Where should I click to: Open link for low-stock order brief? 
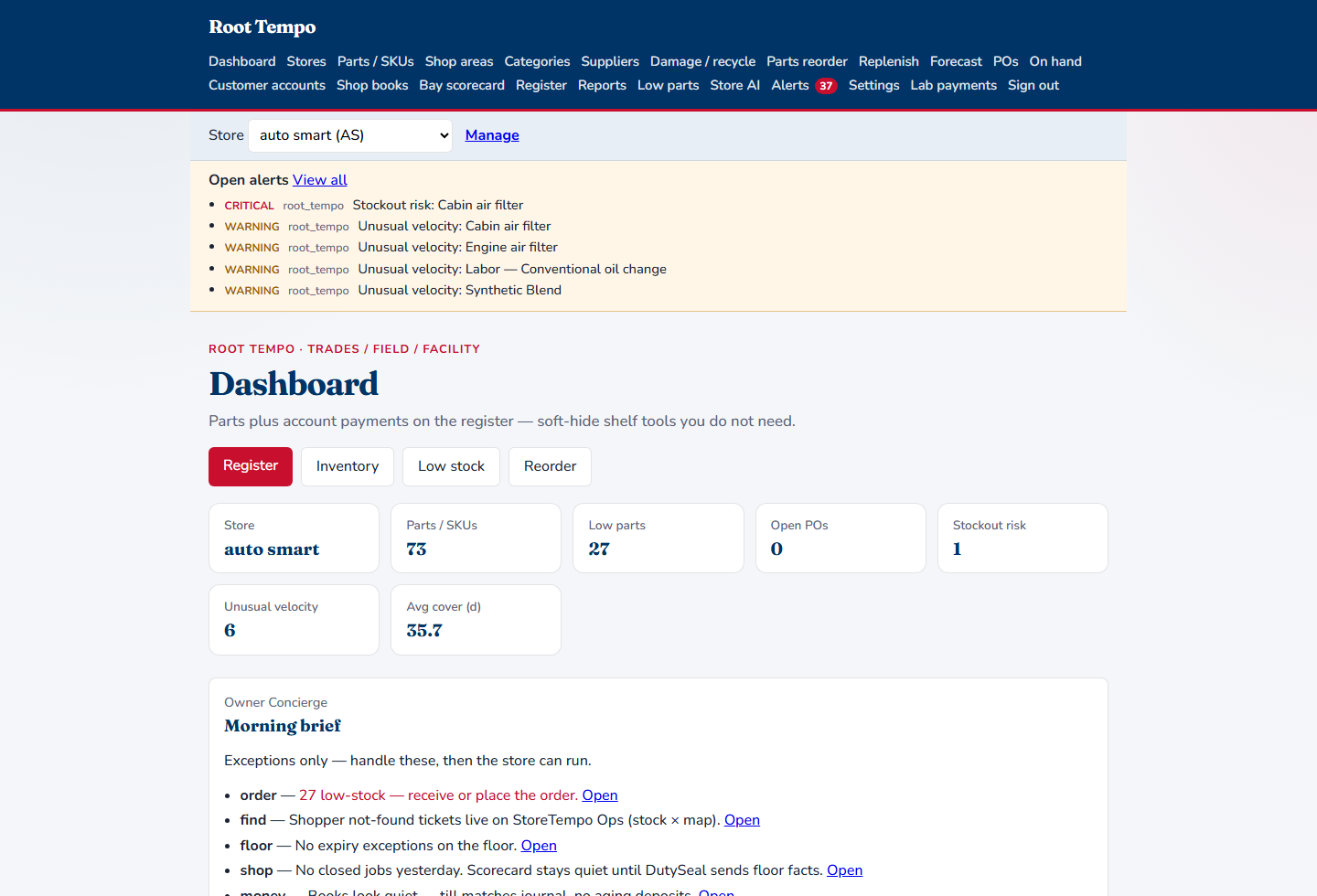click(x=600, y=795)
